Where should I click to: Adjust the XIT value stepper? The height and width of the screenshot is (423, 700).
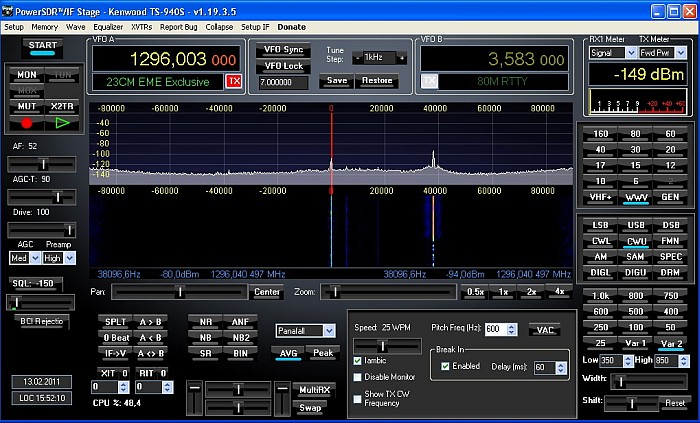click(x=124, y=387)
